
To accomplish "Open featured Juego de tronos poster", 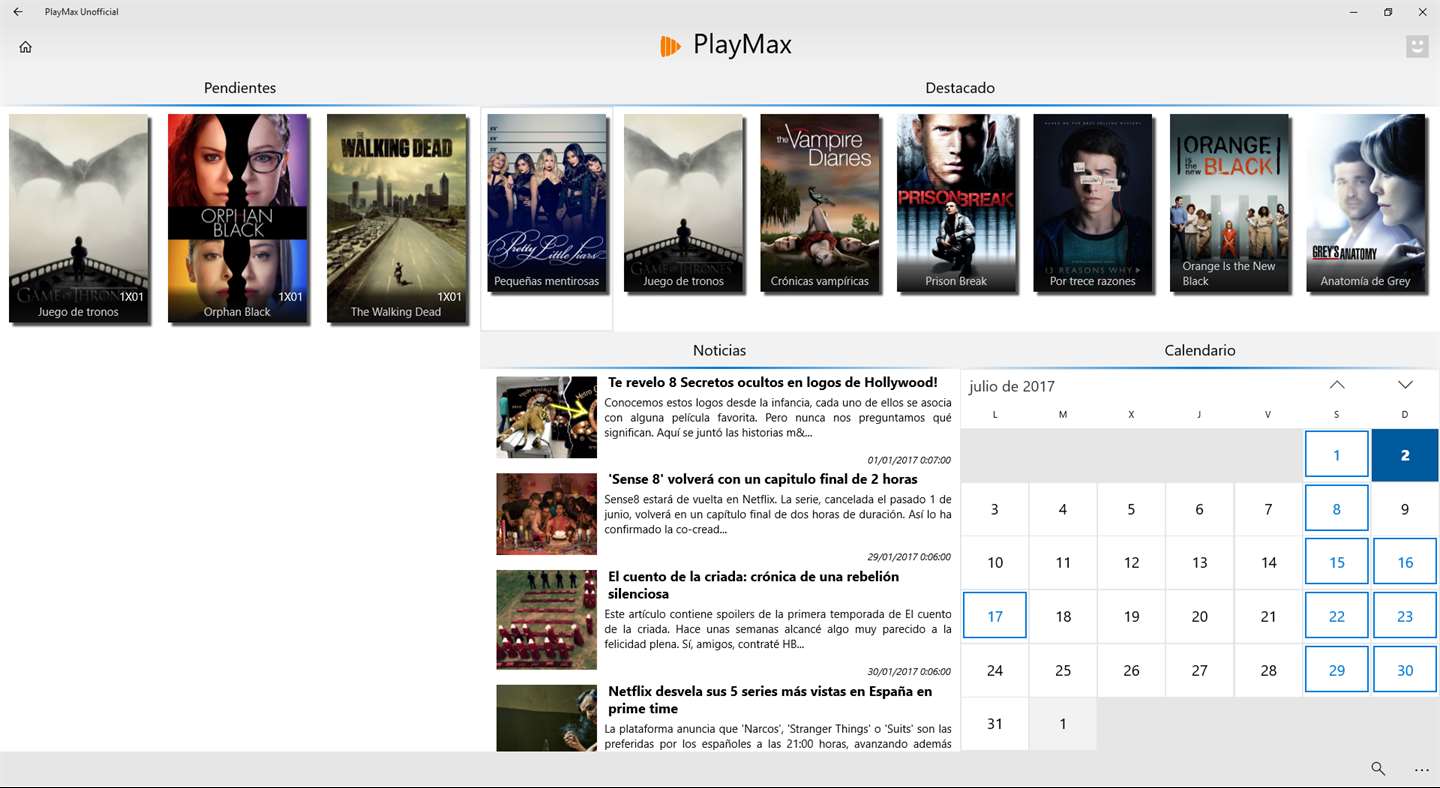I will (684, 203).
